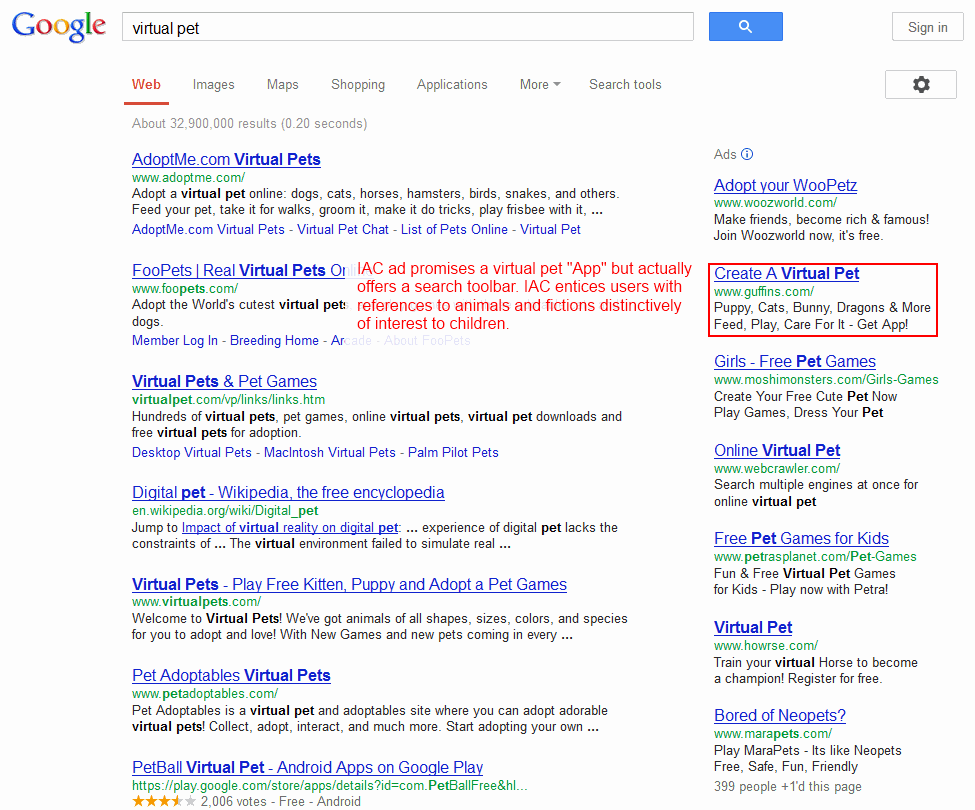Open the PetBall Virtual Pet Google Play result

pyautogui.click(x=307, y=767)
